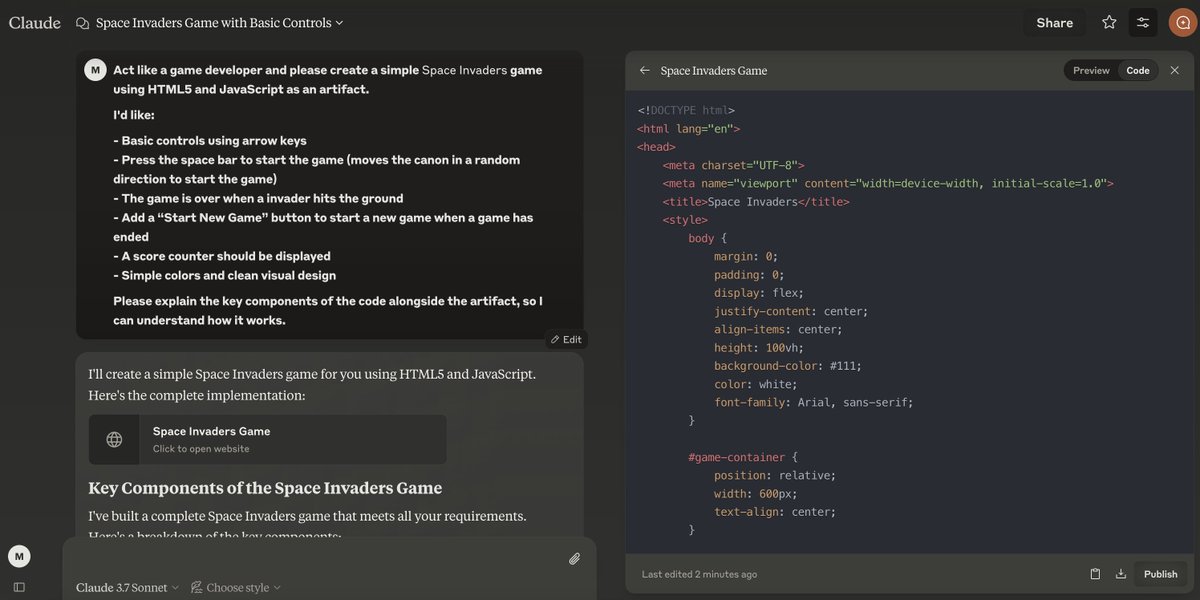This screenshot has height=600, width=1200.
Task: Click 'Key Components of the Space Invaders Game' heading
Action: tap(265, 488)
